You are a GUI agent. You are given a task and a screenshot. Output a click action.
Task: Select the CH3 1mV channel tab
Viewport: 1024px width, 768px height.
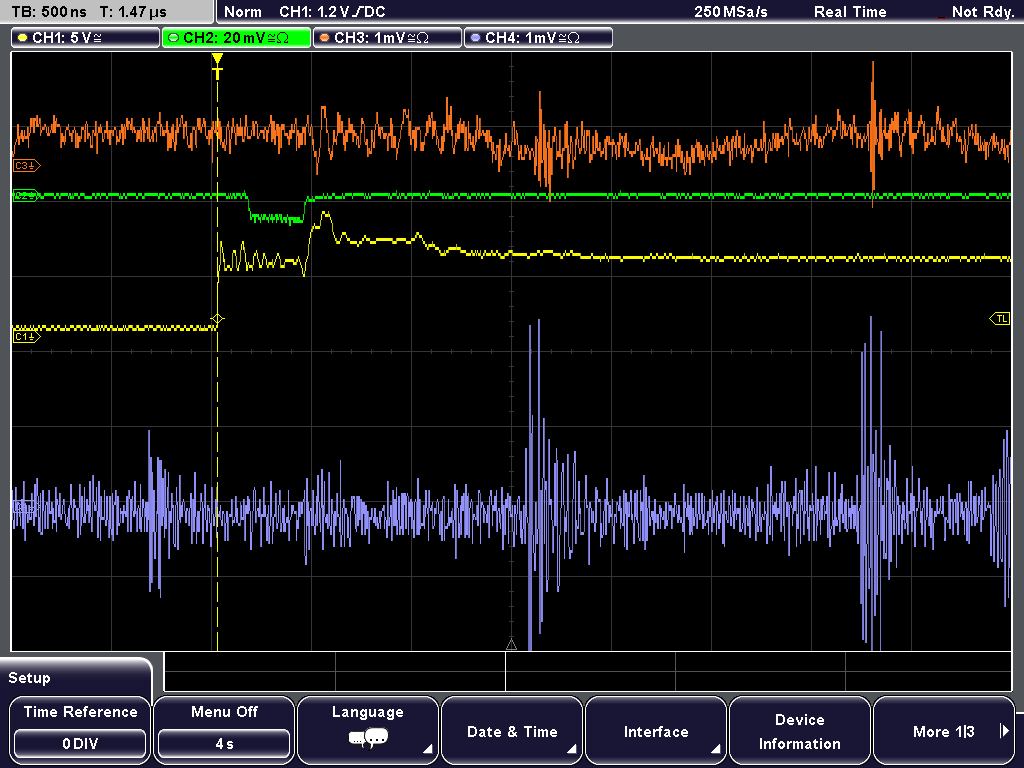[x=387, y=38]
